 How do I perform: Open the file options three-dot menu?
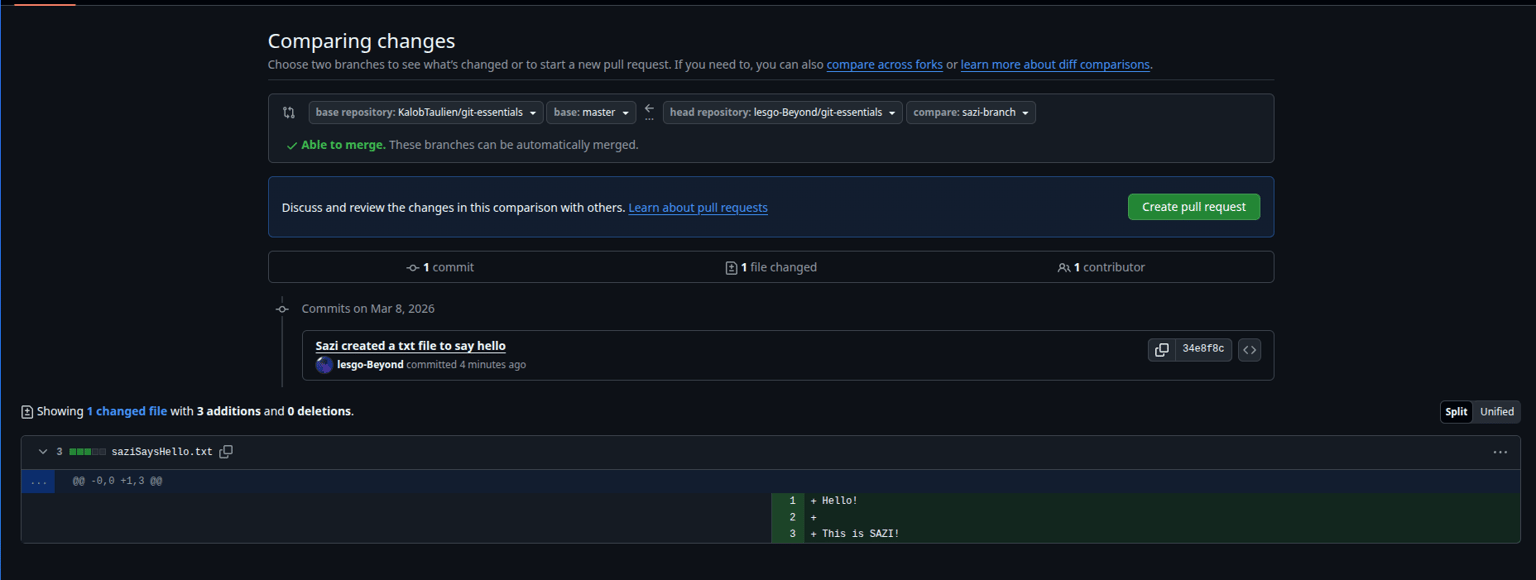(1500, 452)
